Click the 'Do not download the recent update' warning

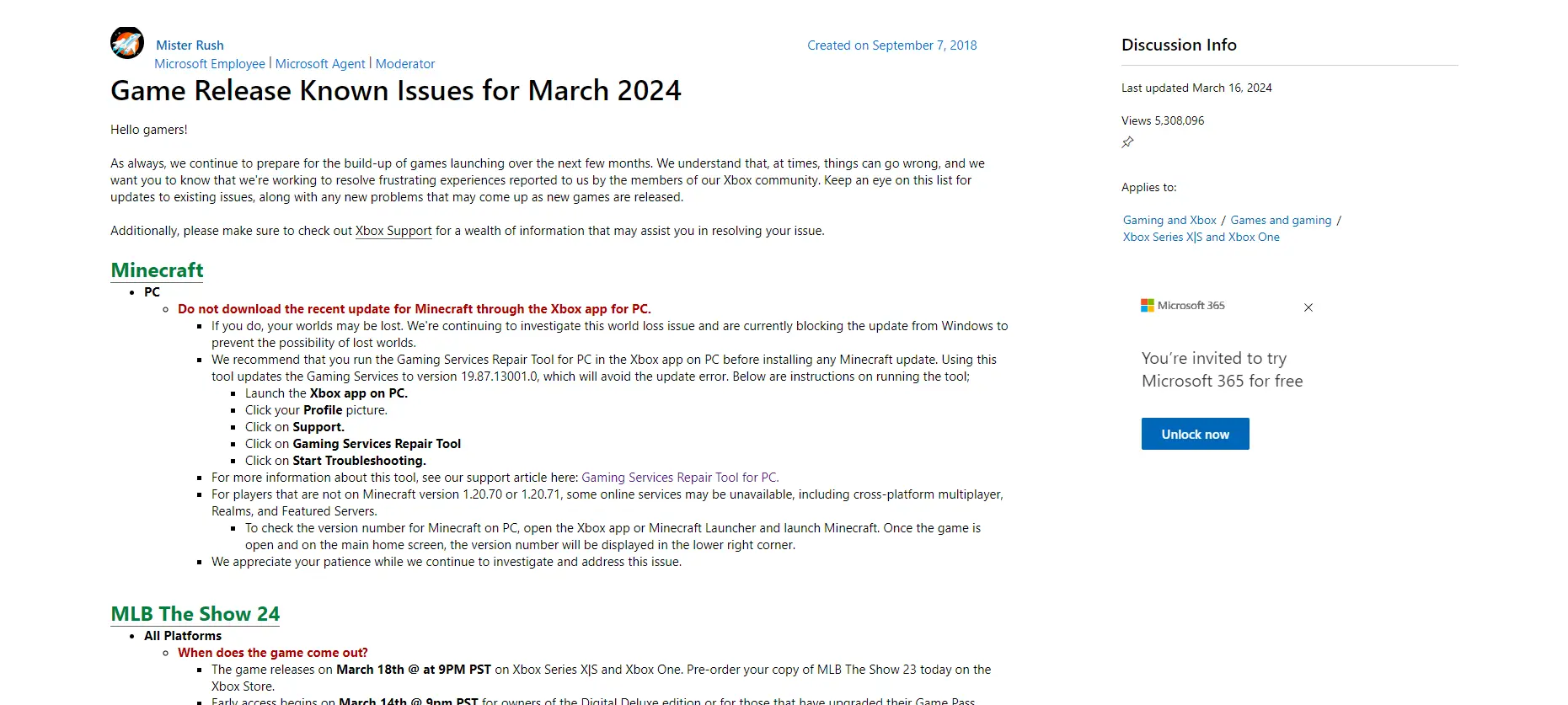pyautogui.click(x=415, y=309)
